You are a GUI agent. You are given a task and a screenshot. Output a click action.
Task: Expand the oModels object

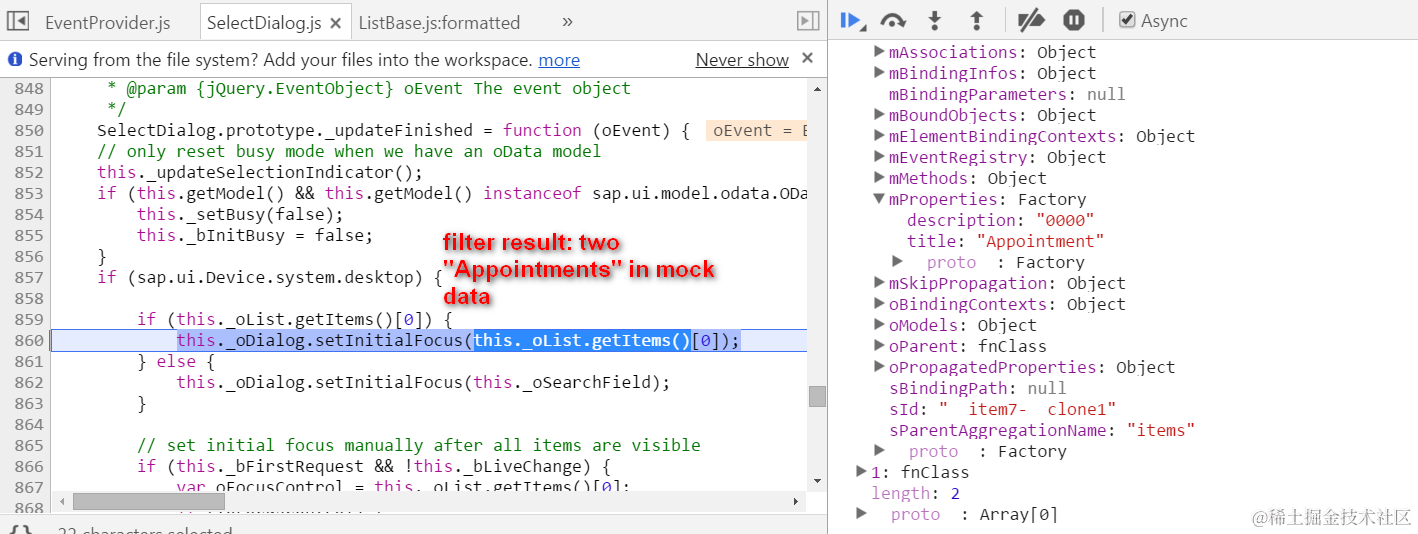click(x=879, y=325)
